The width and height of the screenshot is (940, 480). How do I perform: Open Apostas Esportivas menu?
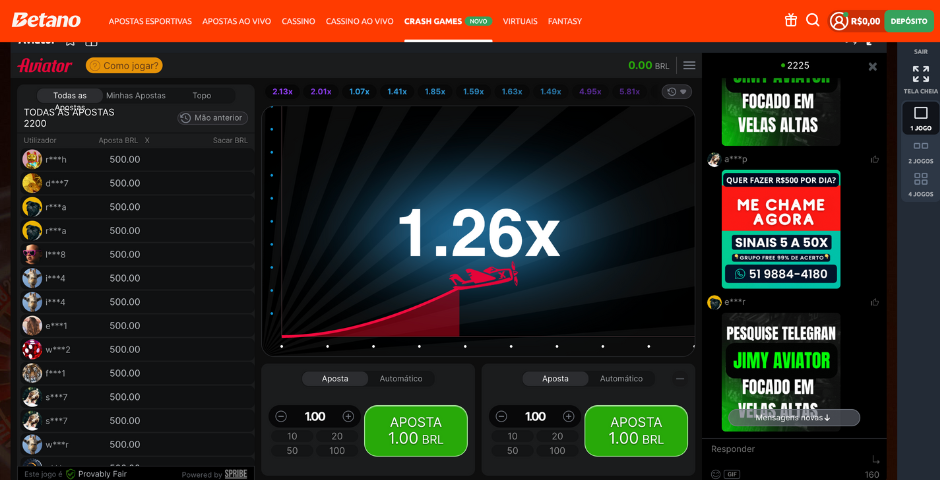tap(150, 21)
